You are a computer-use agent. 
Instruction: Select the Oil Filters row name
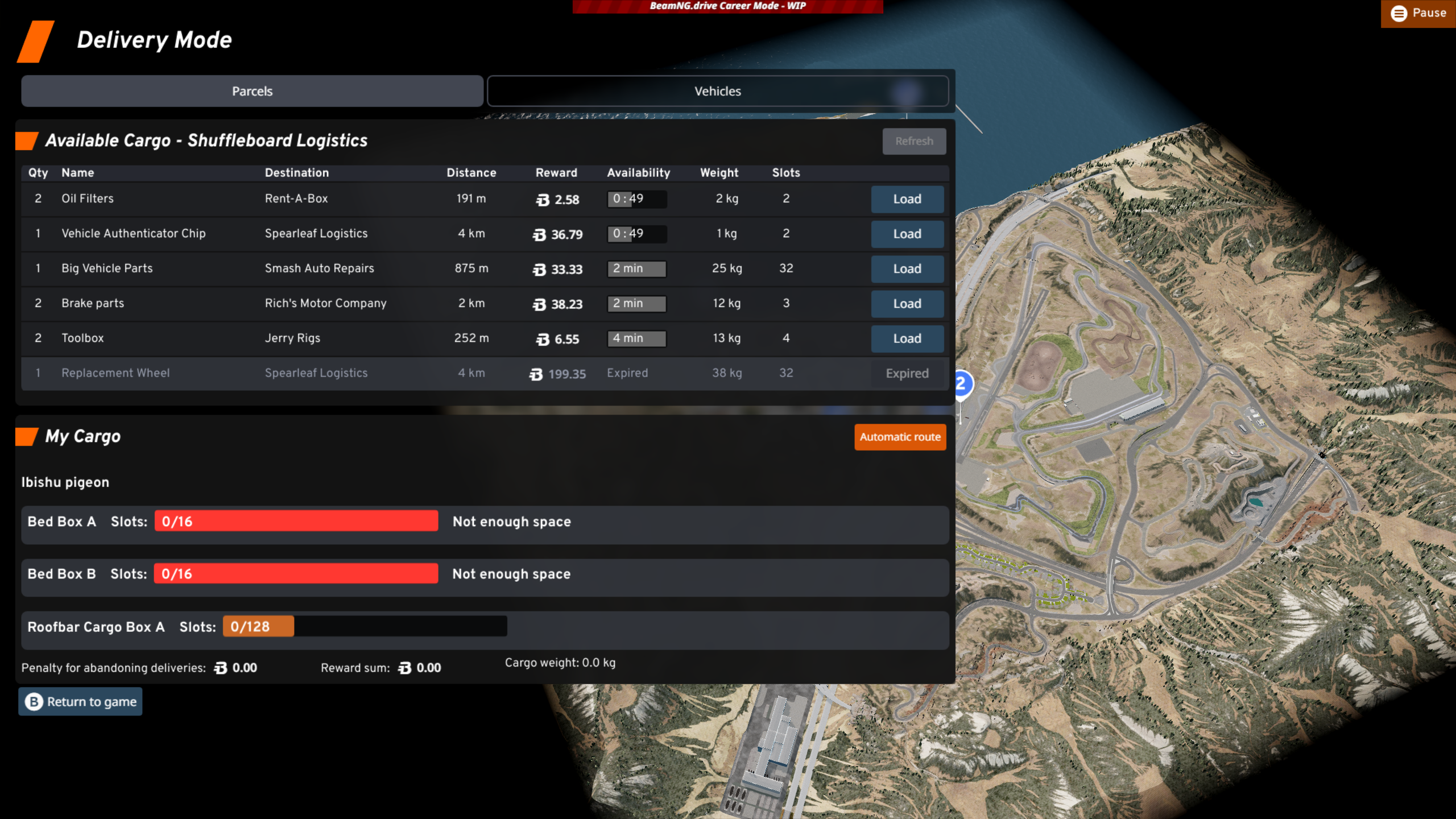point(88,198)
